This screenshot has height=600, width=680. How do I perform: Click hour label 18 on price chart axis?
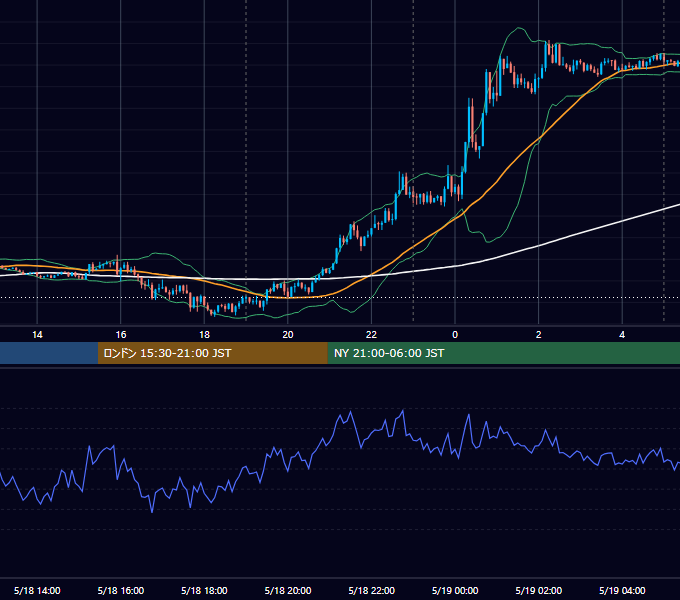tap(204, 335)
